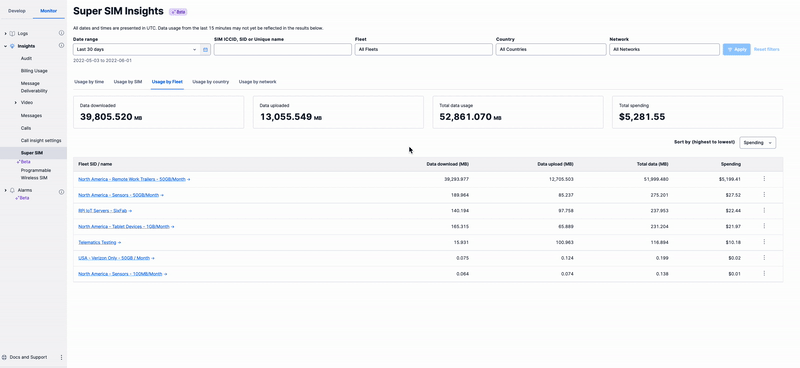Click the Data download (MB) column header
Image resolution: width=800 pixels, height=368 pixels.
click(x=447, y=164)
